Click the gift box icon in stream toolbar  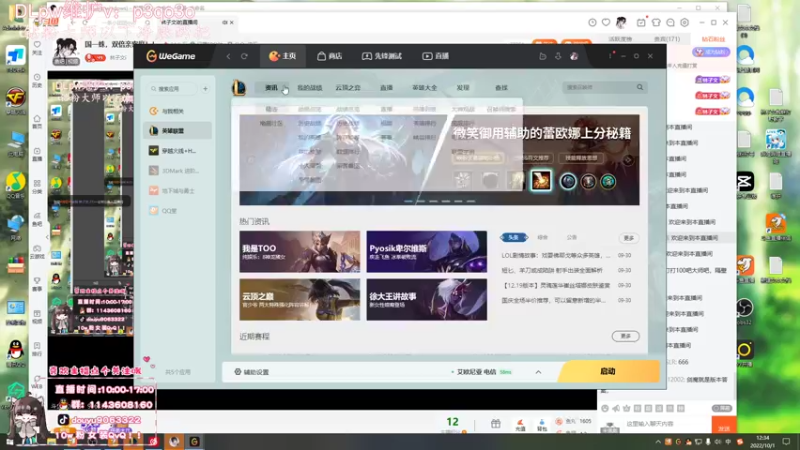pyautogui.click(x=495, y=423)
